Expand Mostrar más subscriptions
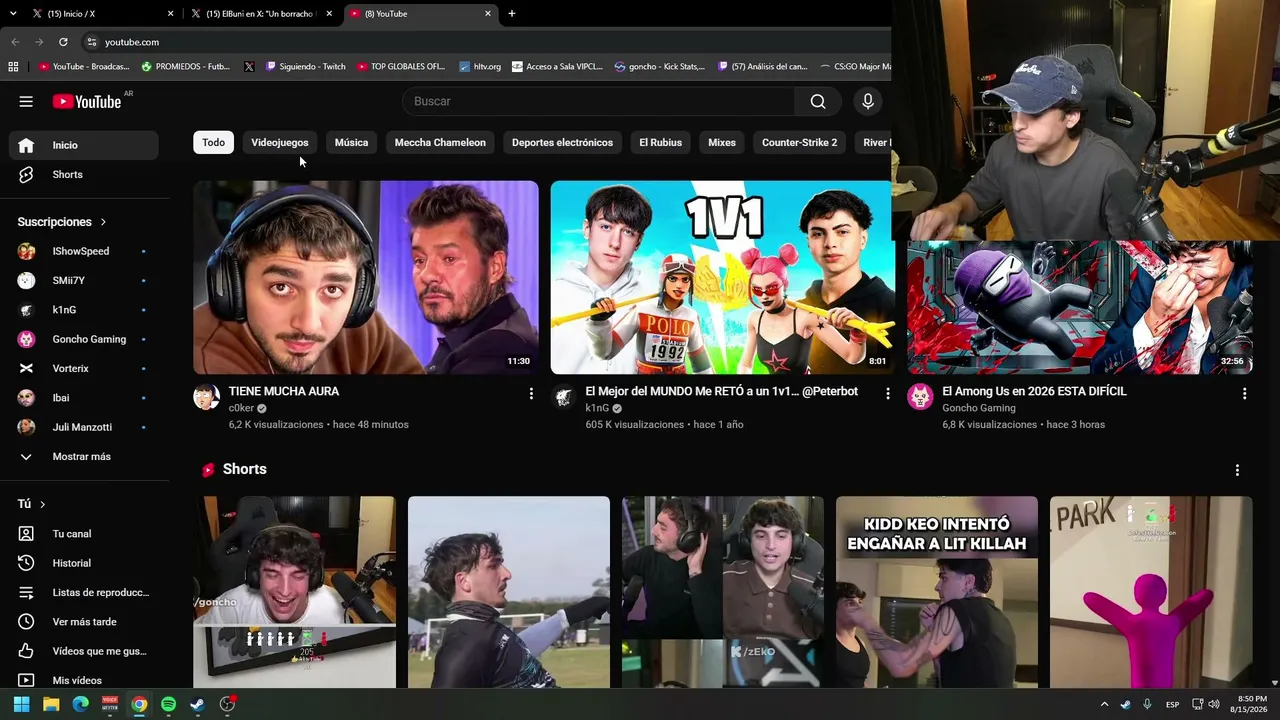Image resolution: width=1280 pixels, height=720 pixels. 84,456
